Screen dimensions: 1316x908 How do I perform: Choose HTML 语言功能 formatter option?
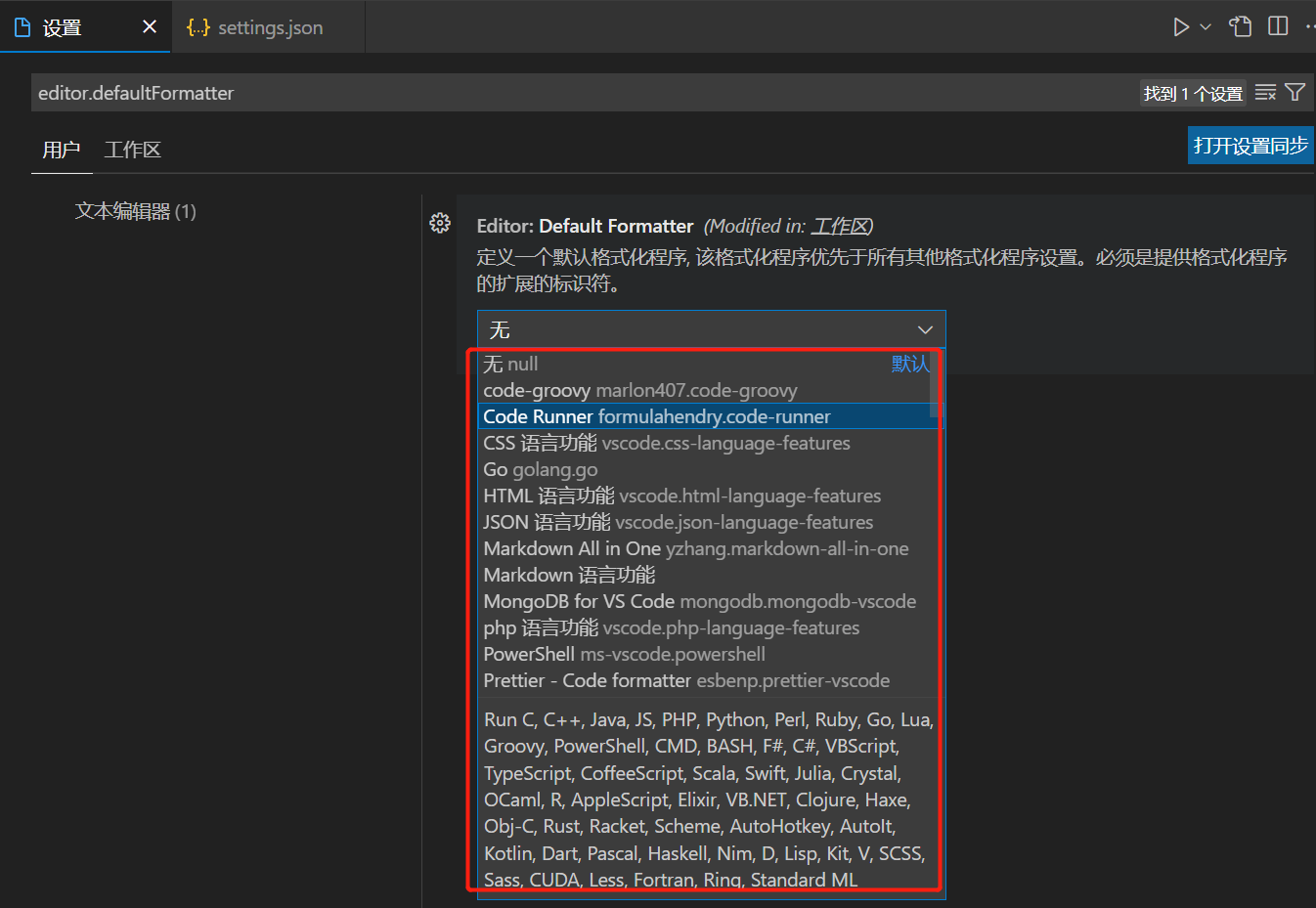[704, 496]
